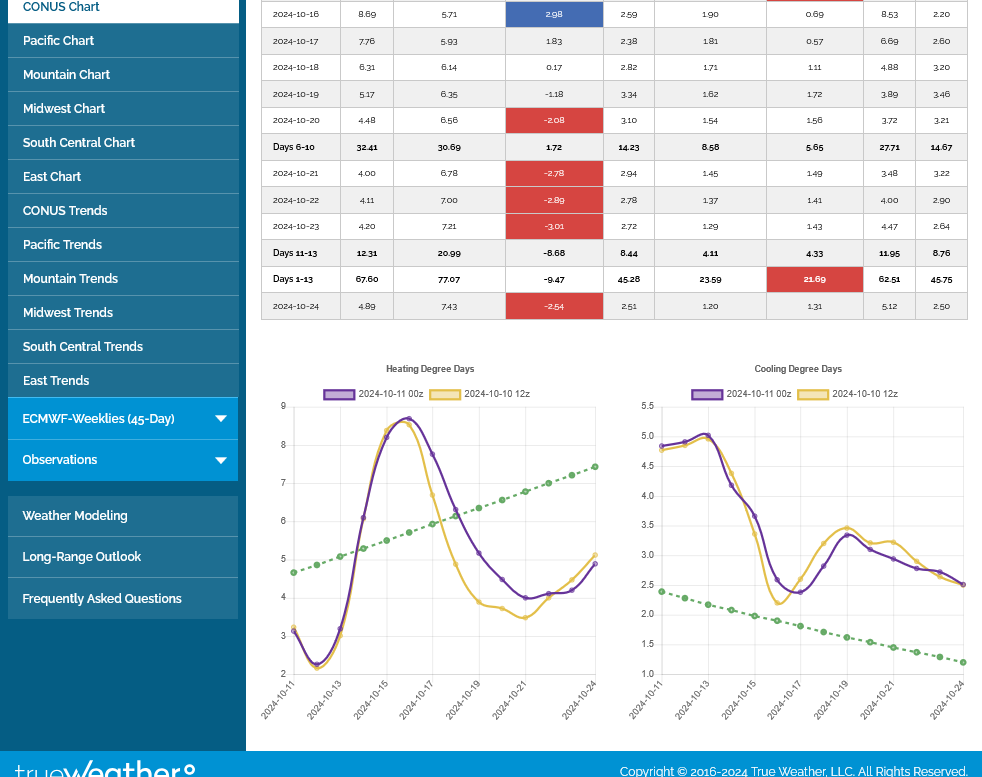
Task: Click the yellow 2024-10-10 12z swatch in Cooling chart legend
Action: 812,394
